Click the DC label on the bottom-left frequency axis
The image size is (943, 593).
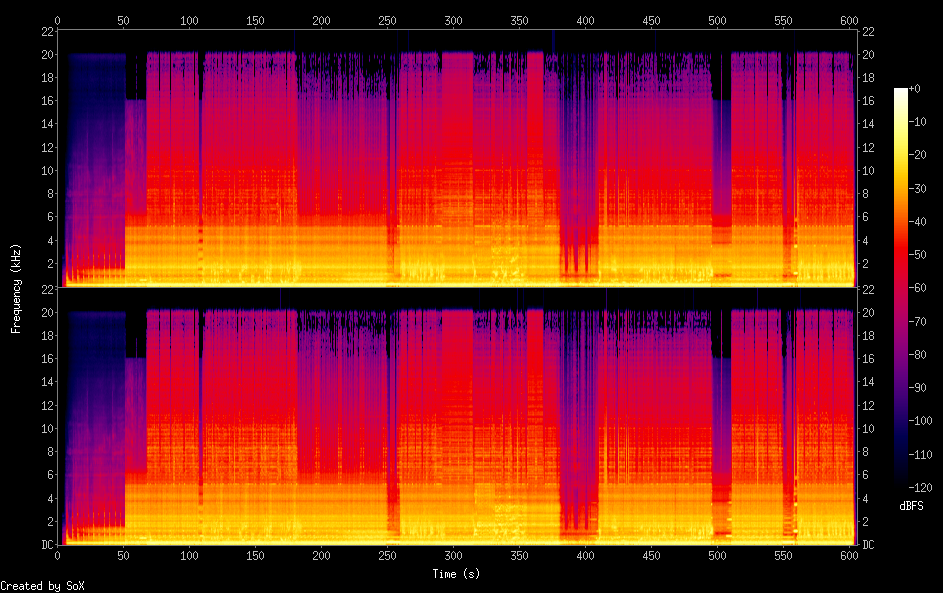[47, 545]
